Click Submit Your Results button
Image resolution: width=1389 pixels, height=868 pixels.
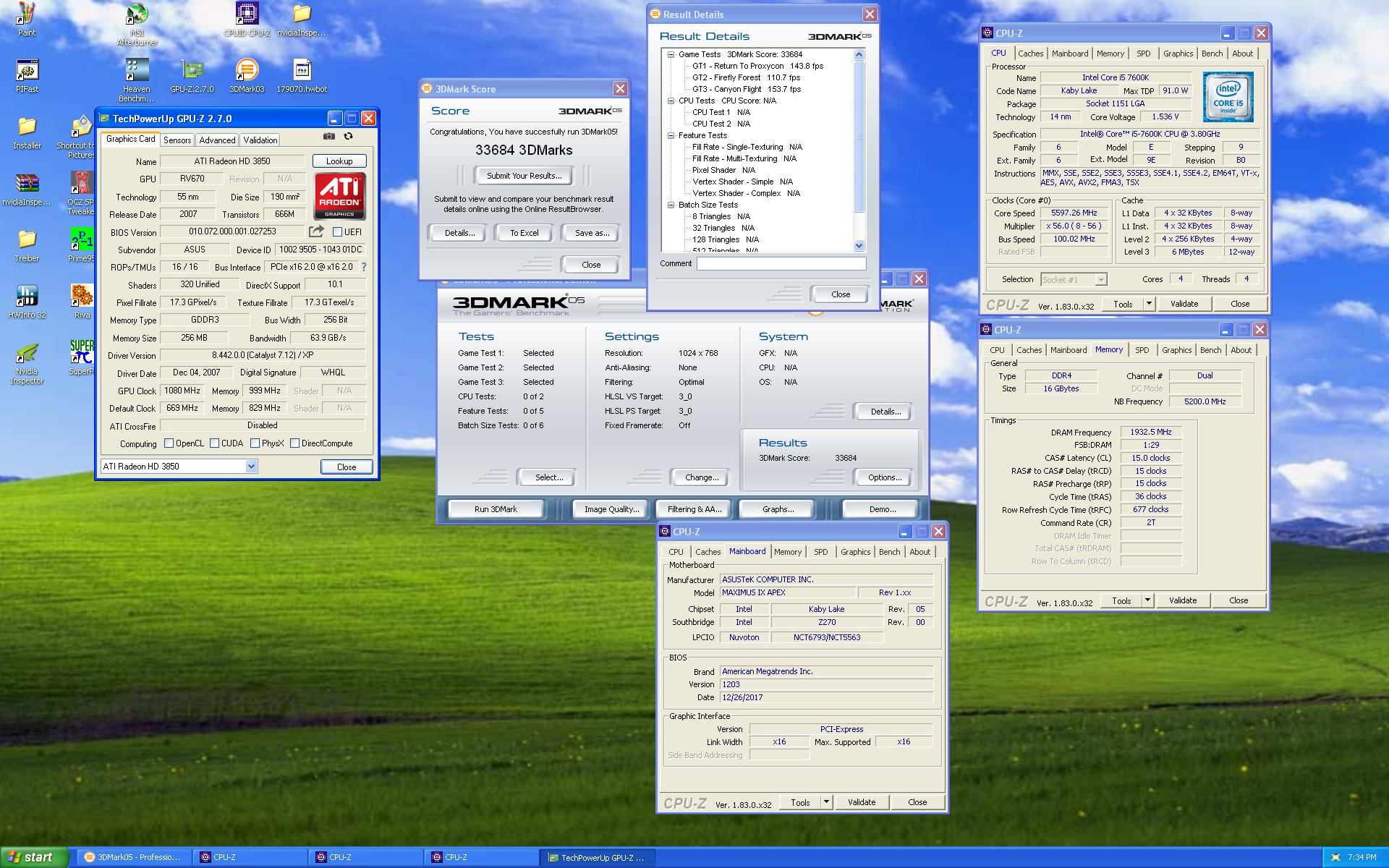524,176
